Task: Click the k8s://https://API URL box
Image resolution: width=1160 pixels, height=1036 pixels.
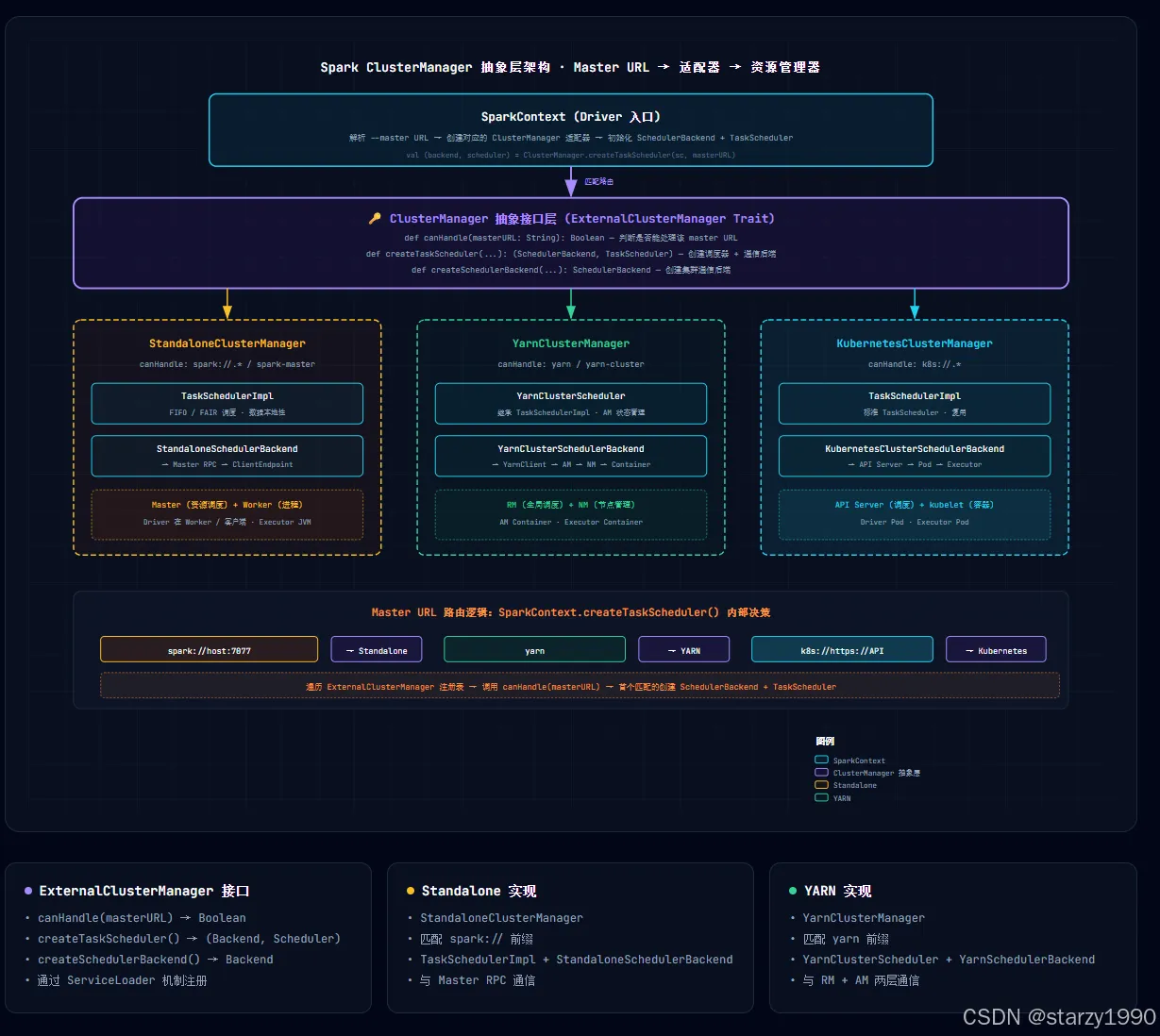Action: click(x=842, y=650)
